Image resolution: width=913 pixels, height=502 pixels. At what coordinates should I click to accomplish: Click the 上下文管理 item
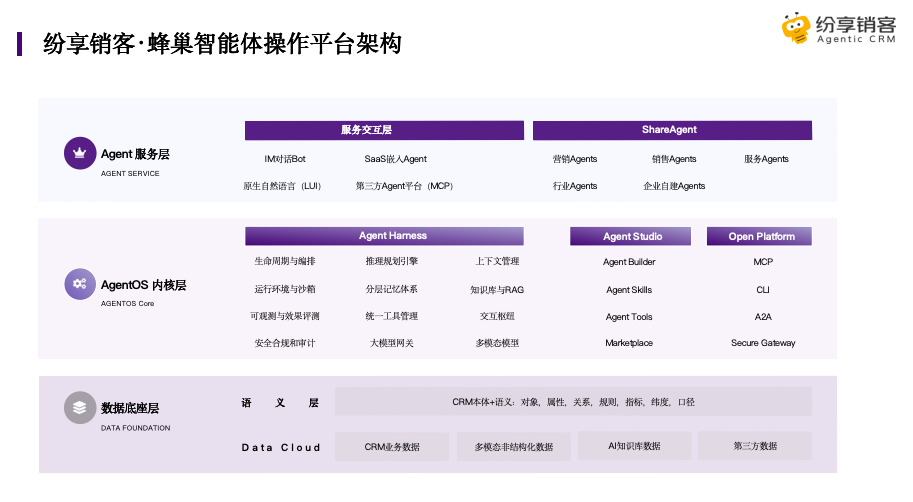497,261
